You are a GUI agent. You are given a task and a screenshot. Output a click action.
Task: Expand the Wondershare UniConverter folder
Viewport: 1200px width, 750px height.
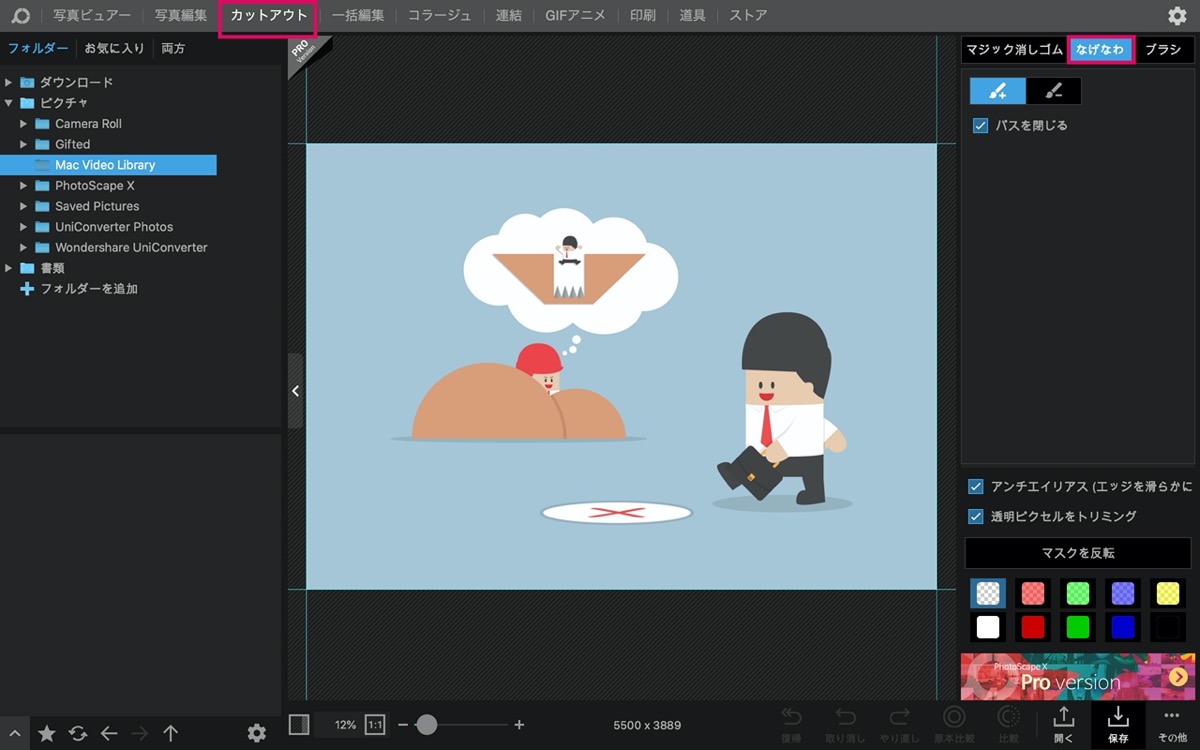[x=24, y=248]
